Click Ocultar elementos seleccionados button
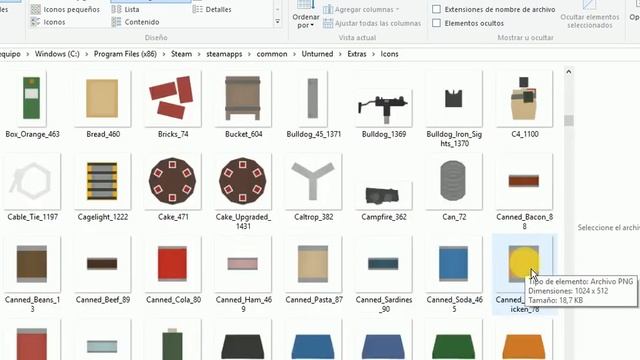The width and height of the screenshot is (640, 360). tap(589, 16)
